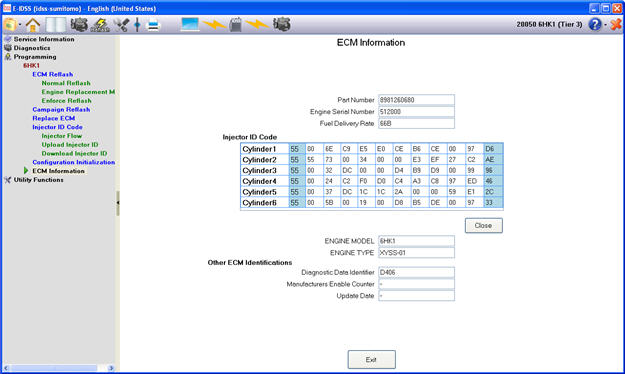Click the orange X exit icon in toolbar
The width and height of the screenshot is (625, 374).
(616, 25)
